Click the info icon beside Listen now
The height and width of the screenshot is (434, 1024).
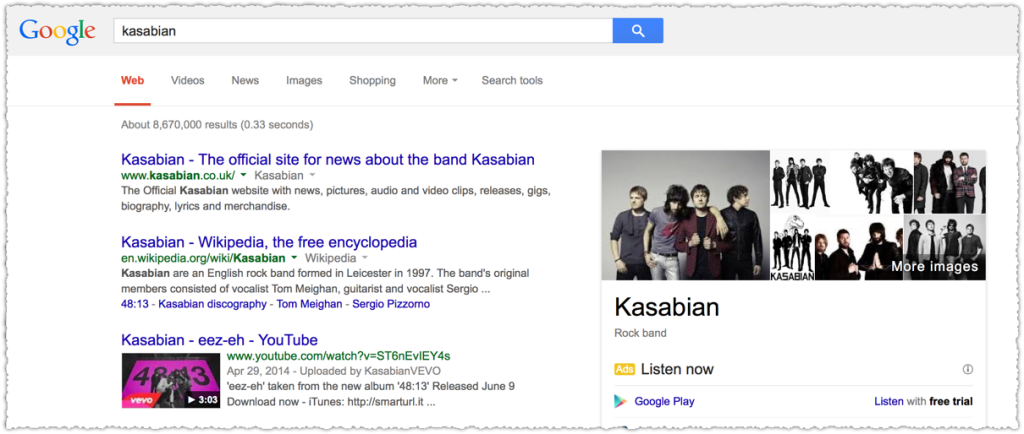(967, 369)
